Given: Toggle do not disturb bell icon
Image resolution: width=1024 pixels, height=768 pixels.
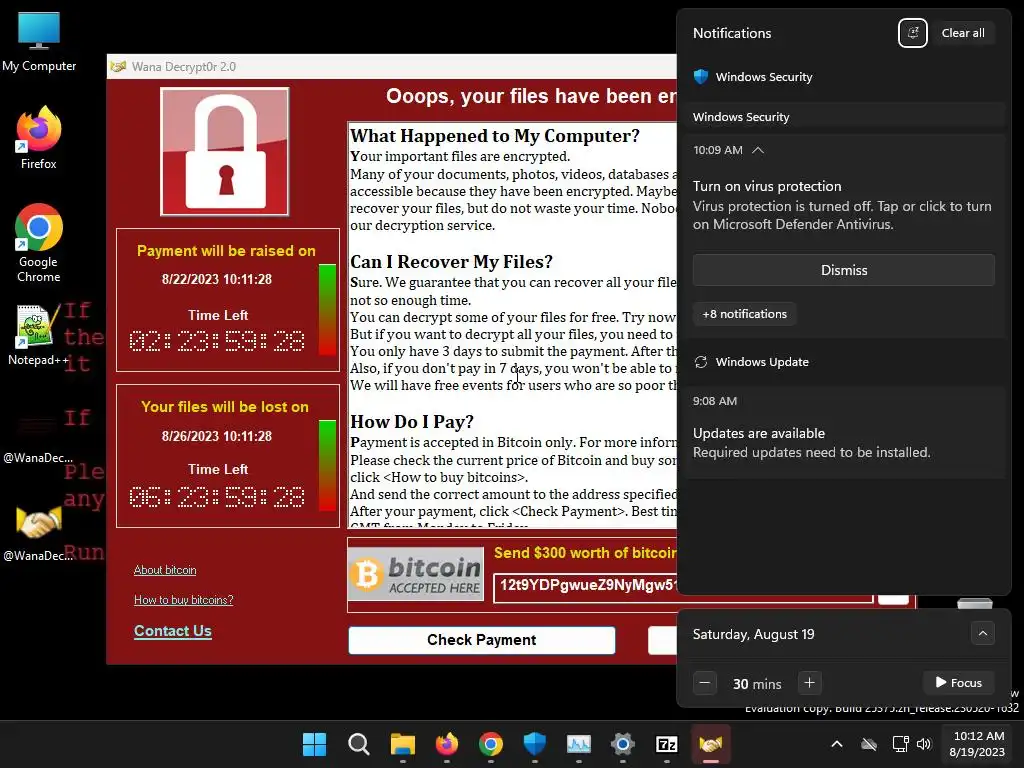Looking at the screenshot, I should click(x=912, y=33).
